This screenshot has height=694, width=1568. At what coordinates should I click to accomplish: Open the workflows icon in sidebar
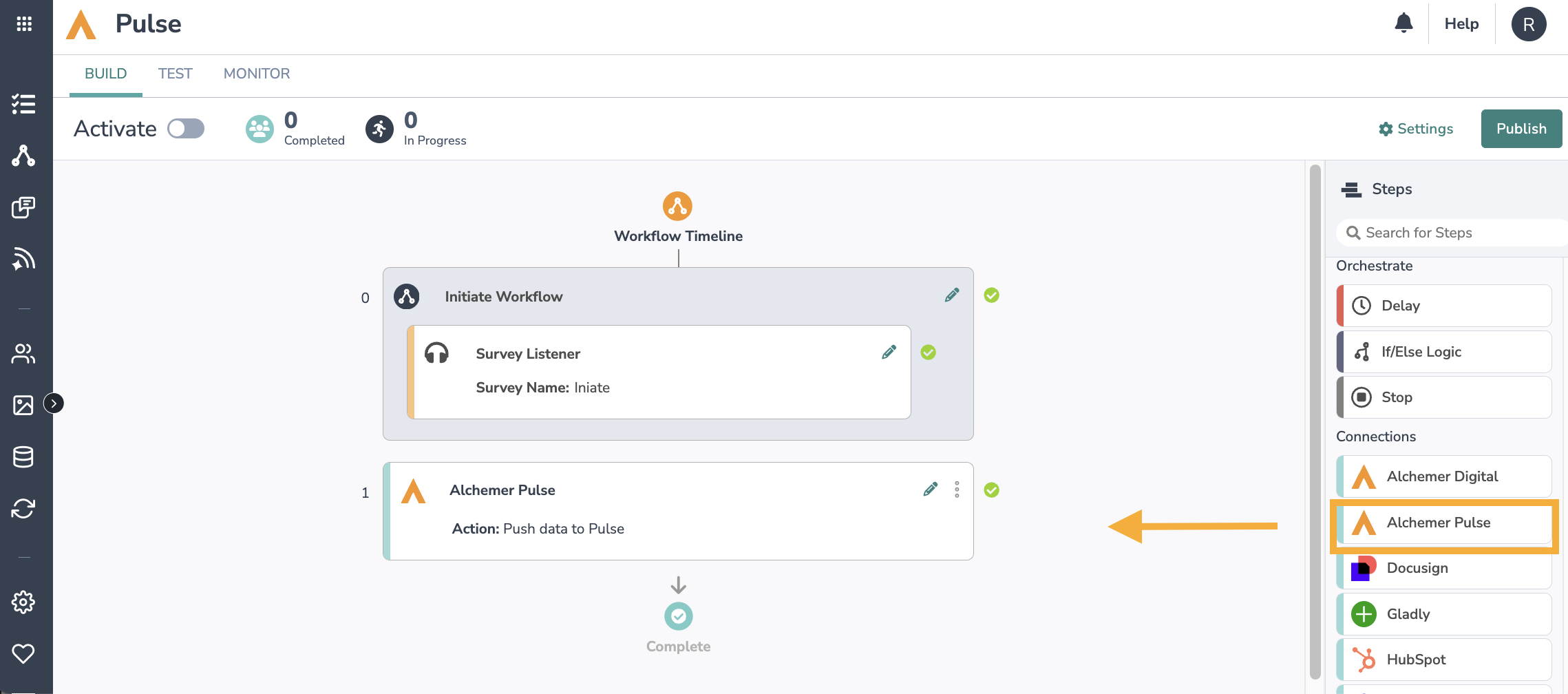tap(23, 156)
